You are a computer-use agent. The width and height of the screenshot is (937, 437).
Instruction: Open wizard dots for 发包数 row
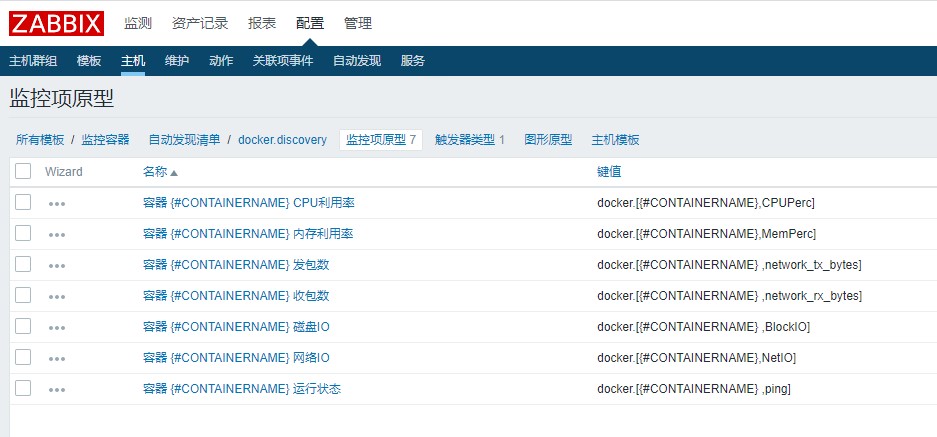pyautogui.click(x=57, y=266)
